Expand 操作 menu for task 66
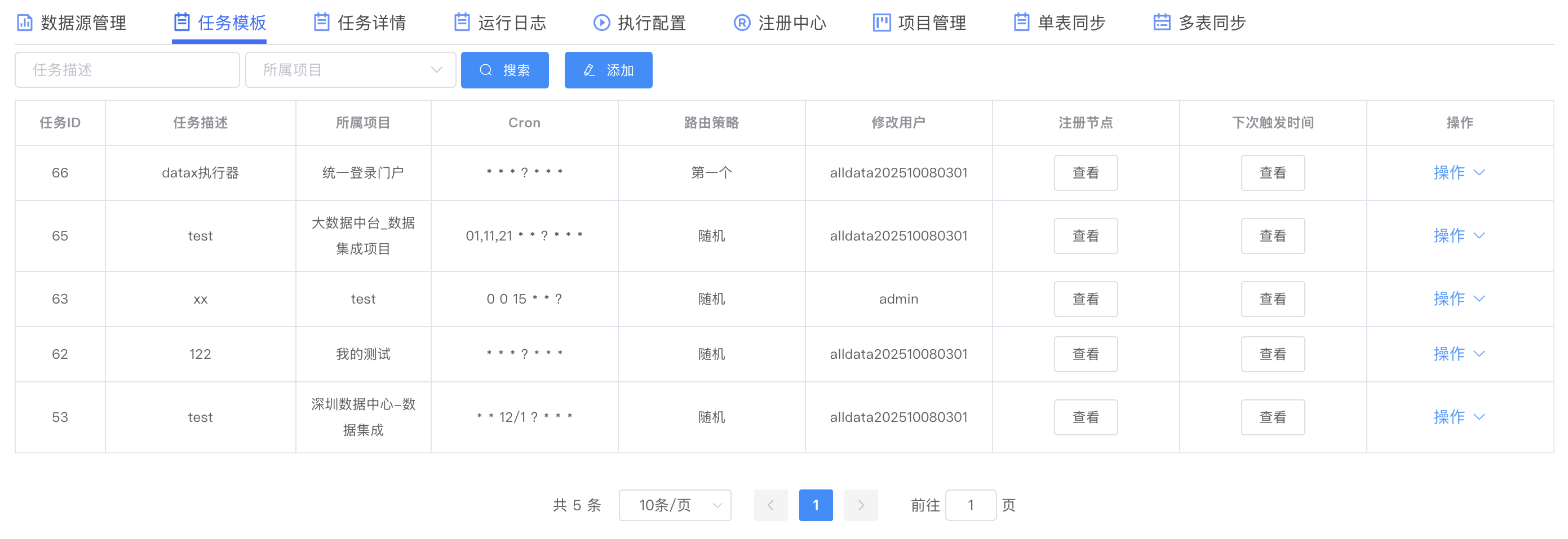The height and width of the screenshot is (539, 1568). (1459, 173)
